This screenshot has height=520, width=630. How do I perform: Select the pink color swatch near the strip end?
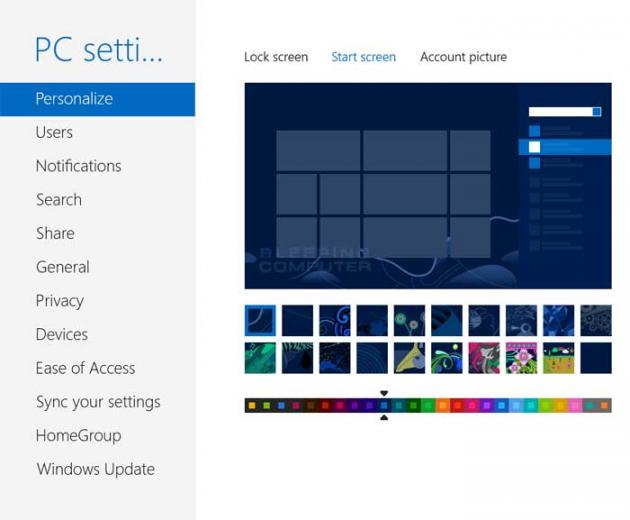[x=575, y=405]
